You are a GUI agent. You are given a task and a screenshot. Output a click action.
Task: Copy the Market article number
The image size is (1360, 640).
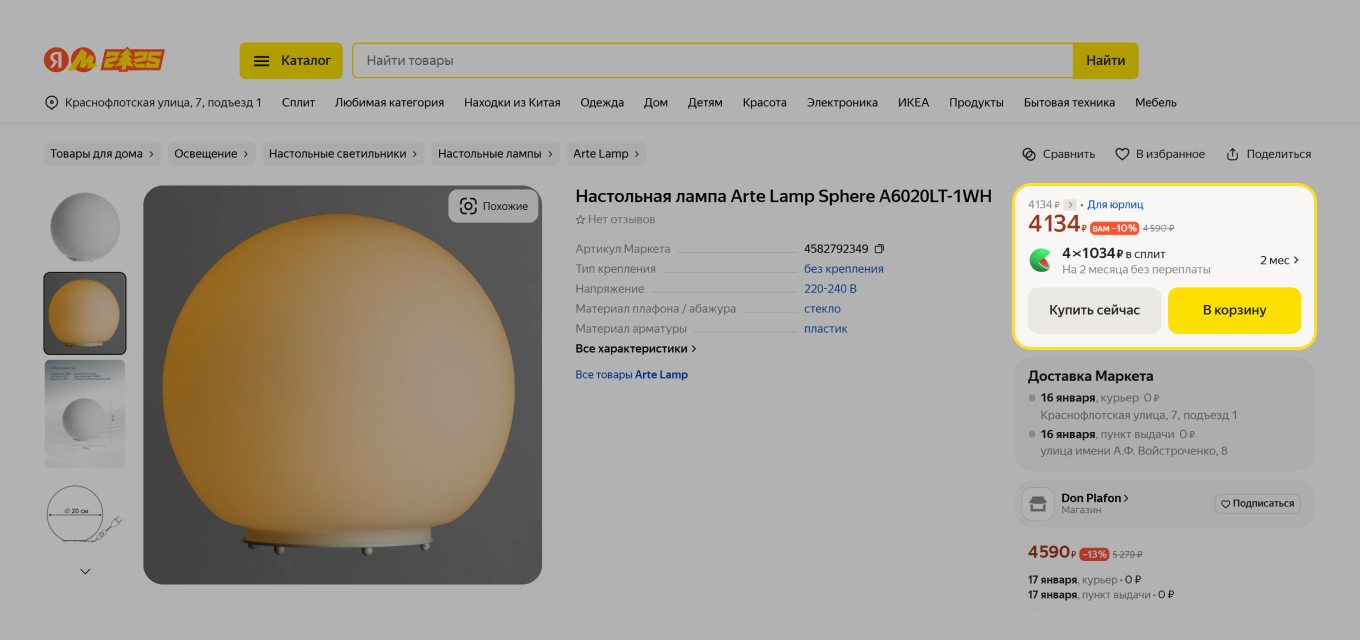879,249
